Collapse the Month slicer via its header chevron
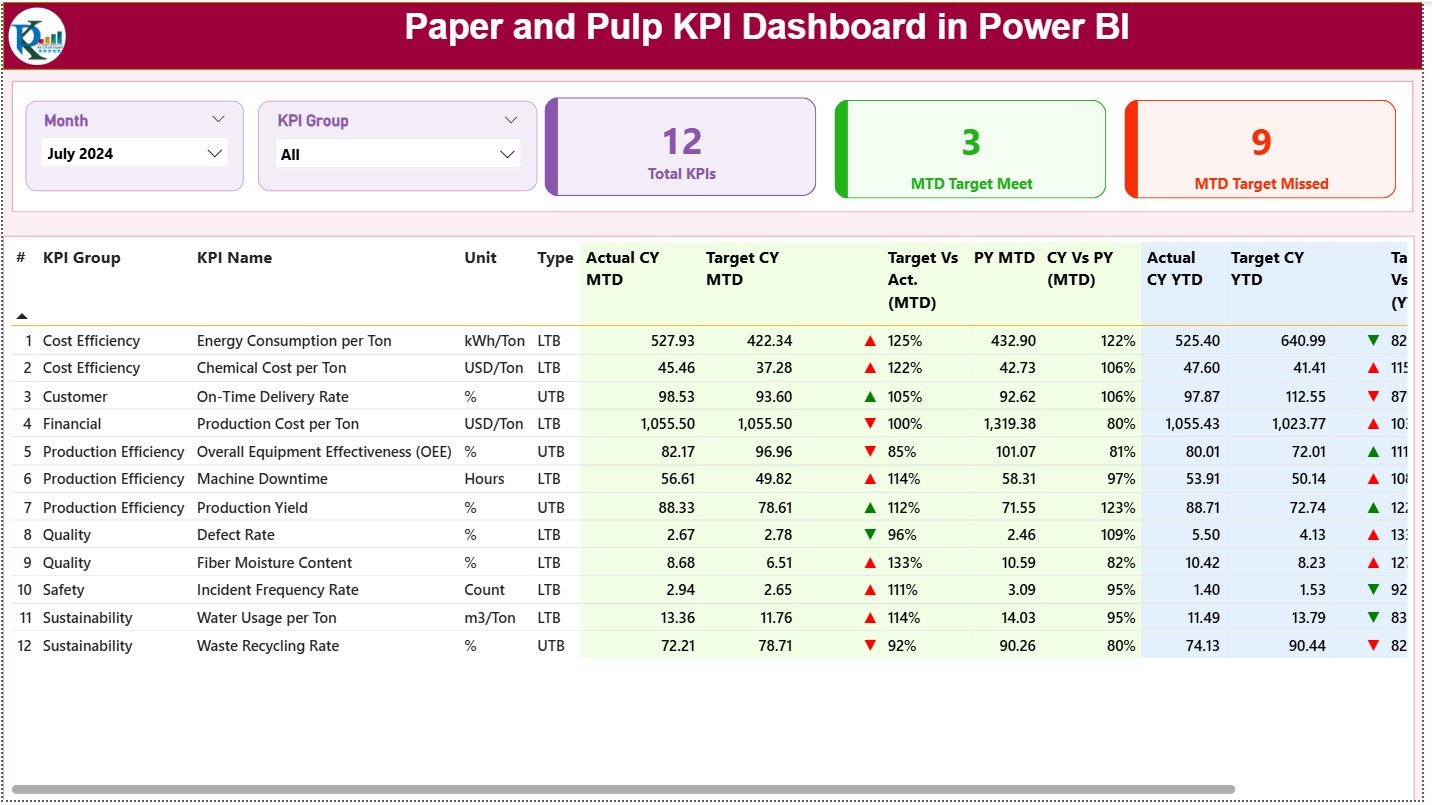The image size is (1432, 805). [219, 120]
